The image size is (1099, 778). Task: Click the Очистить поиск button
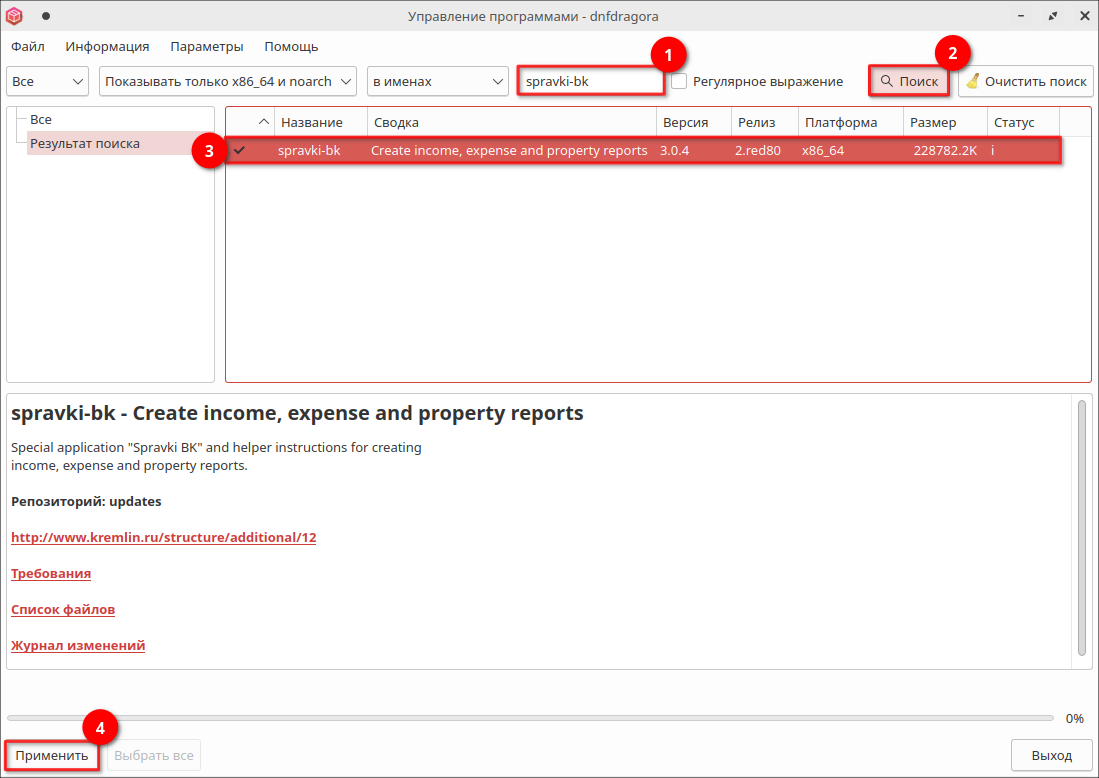(1025, 81)
